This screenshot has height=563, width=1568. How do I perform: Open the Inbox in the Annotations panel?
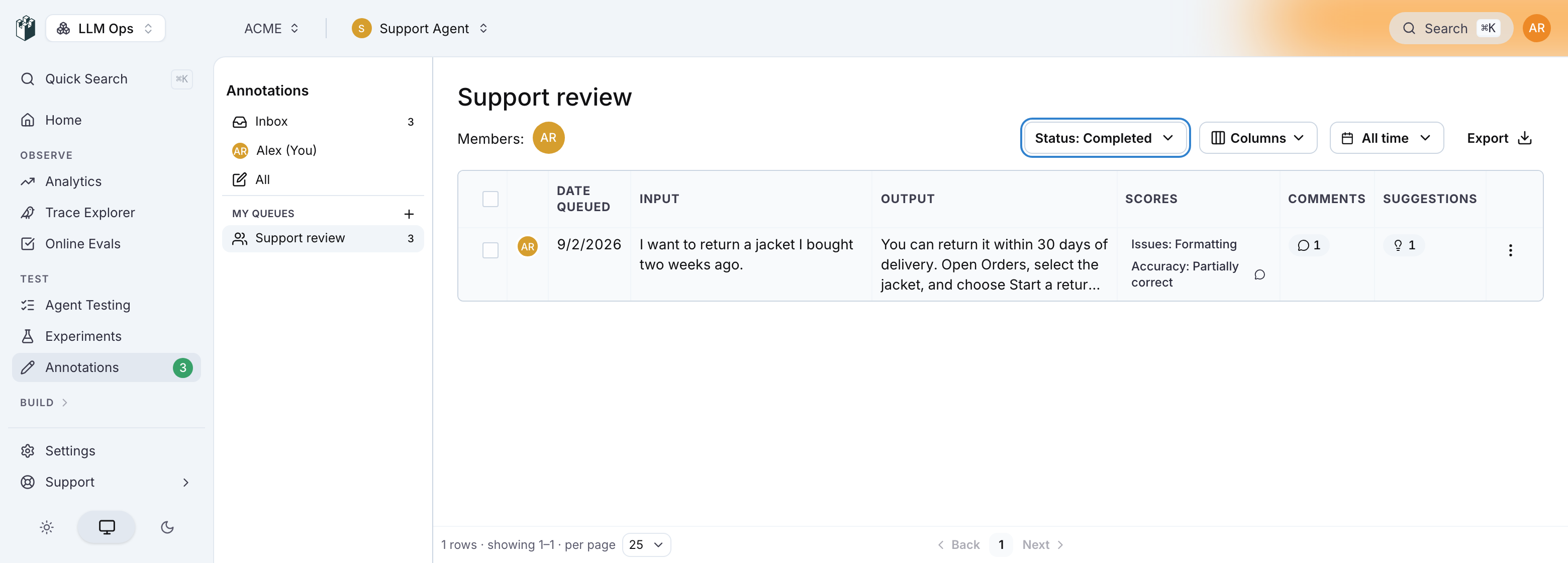(323, 121)
